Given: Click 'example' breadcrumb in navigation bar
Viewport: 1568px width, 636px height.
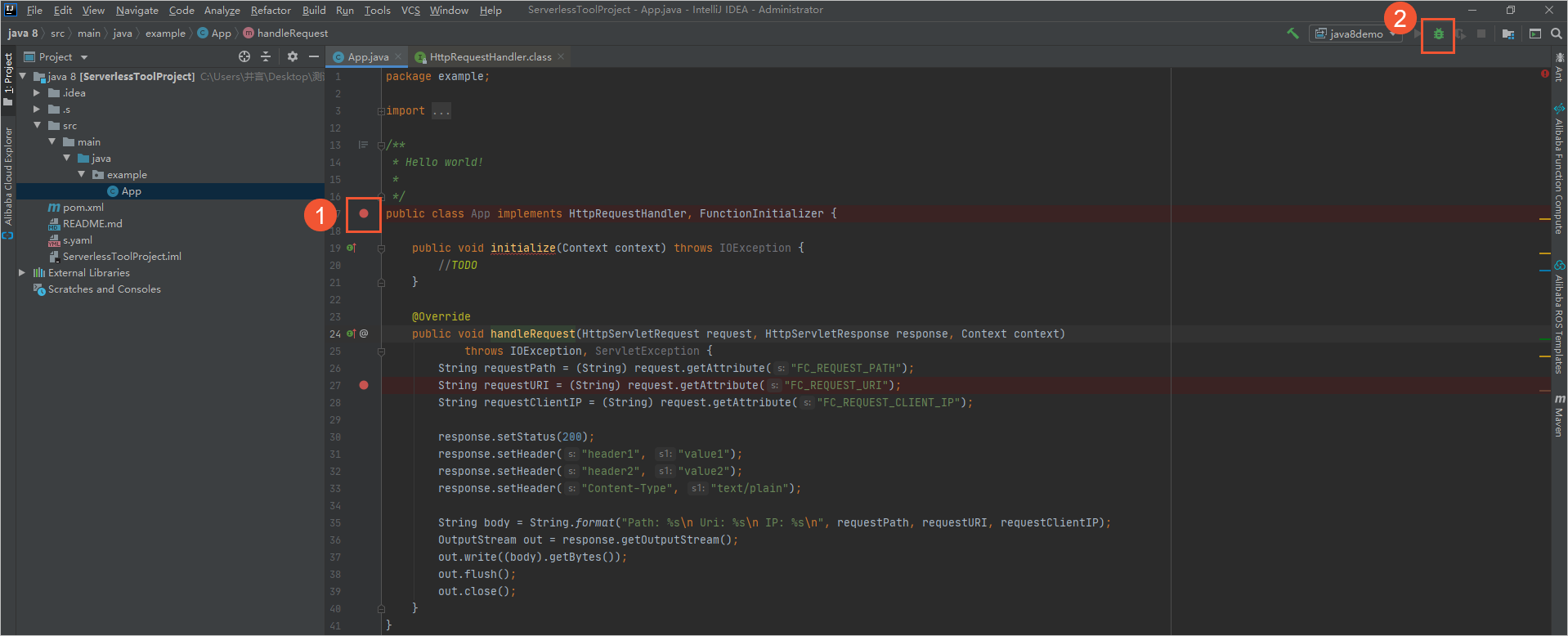Looking at the screenshot, I should tap(165, 34).
